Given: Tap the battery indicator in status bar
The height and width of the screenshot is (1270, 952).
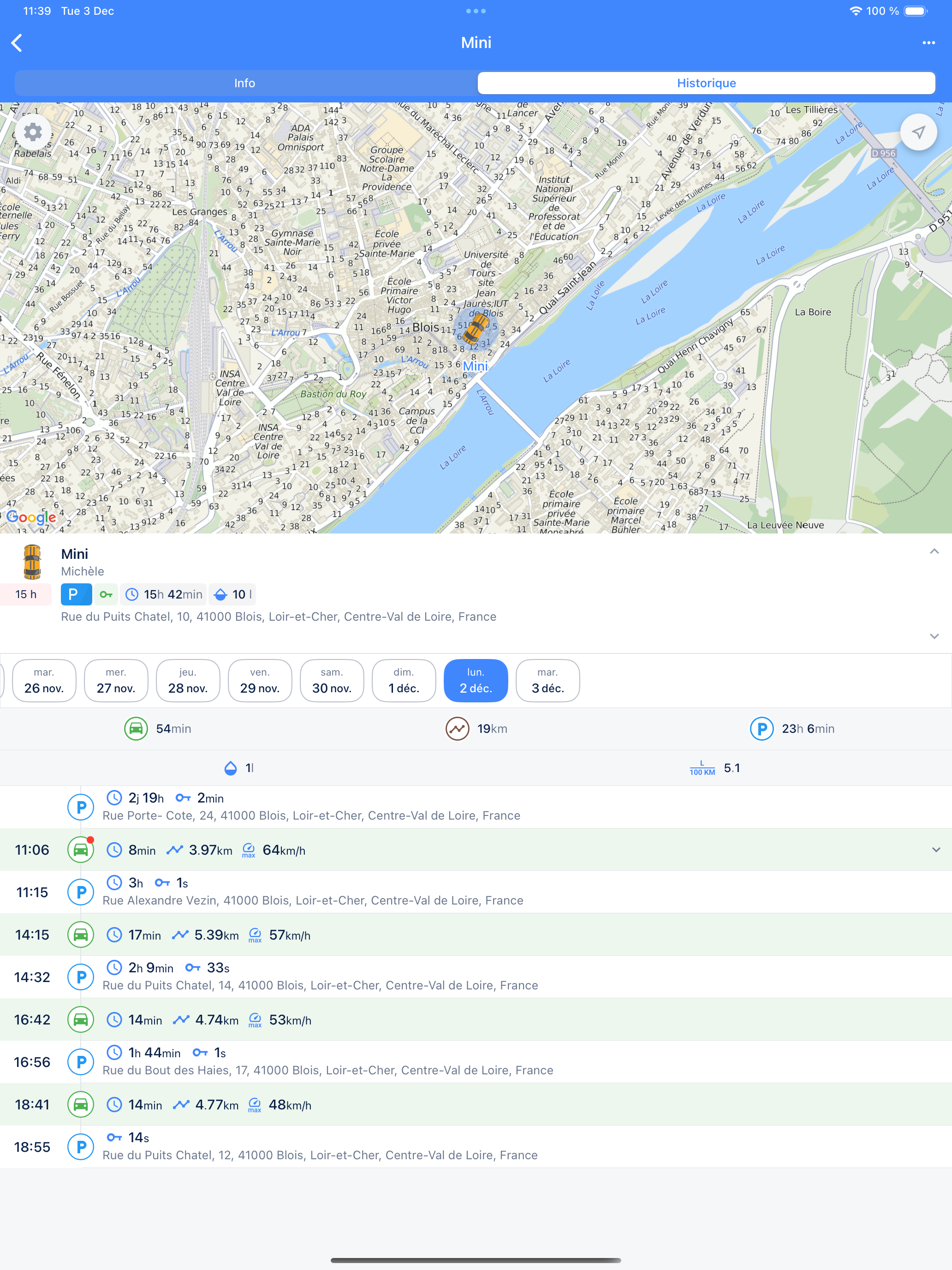Looking at the screenshot, I should (916, 11).
